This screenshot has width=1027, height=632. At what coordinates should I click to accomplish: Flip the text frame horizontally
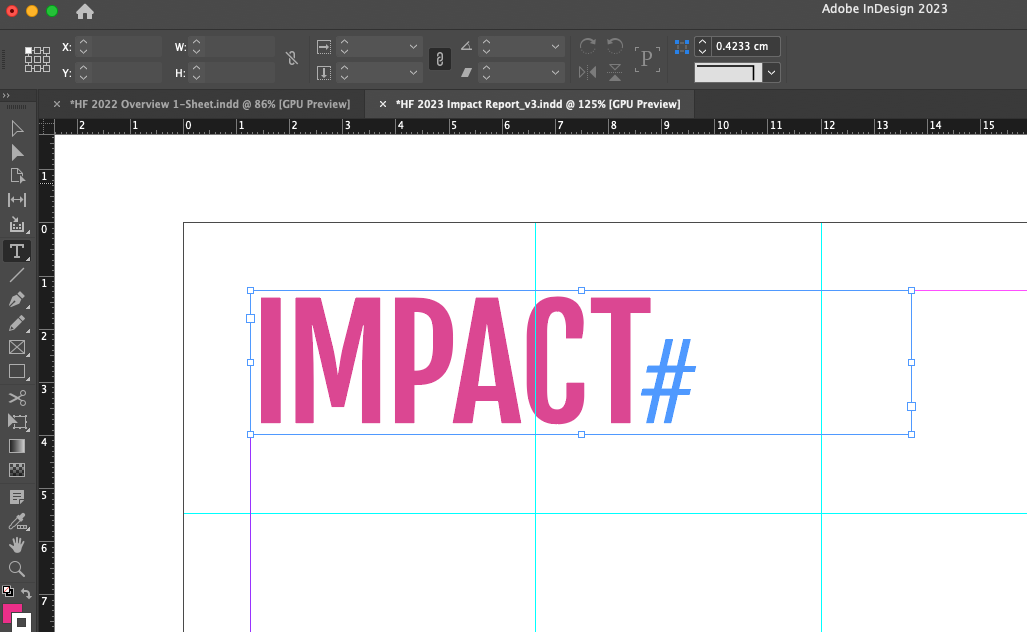(588, 71)
